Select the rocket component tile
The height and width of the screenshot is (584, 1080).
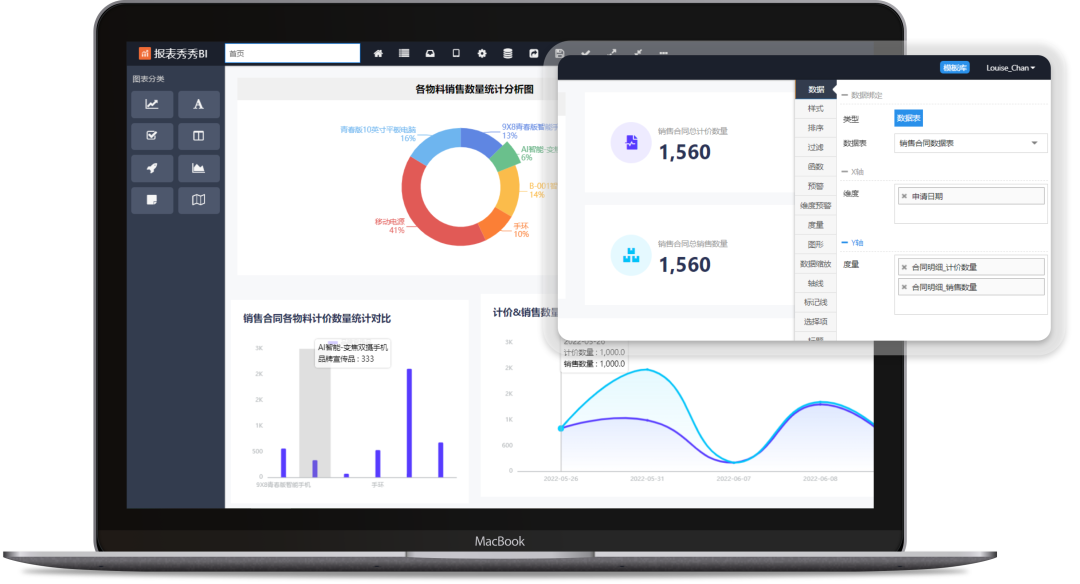point(152,168)
